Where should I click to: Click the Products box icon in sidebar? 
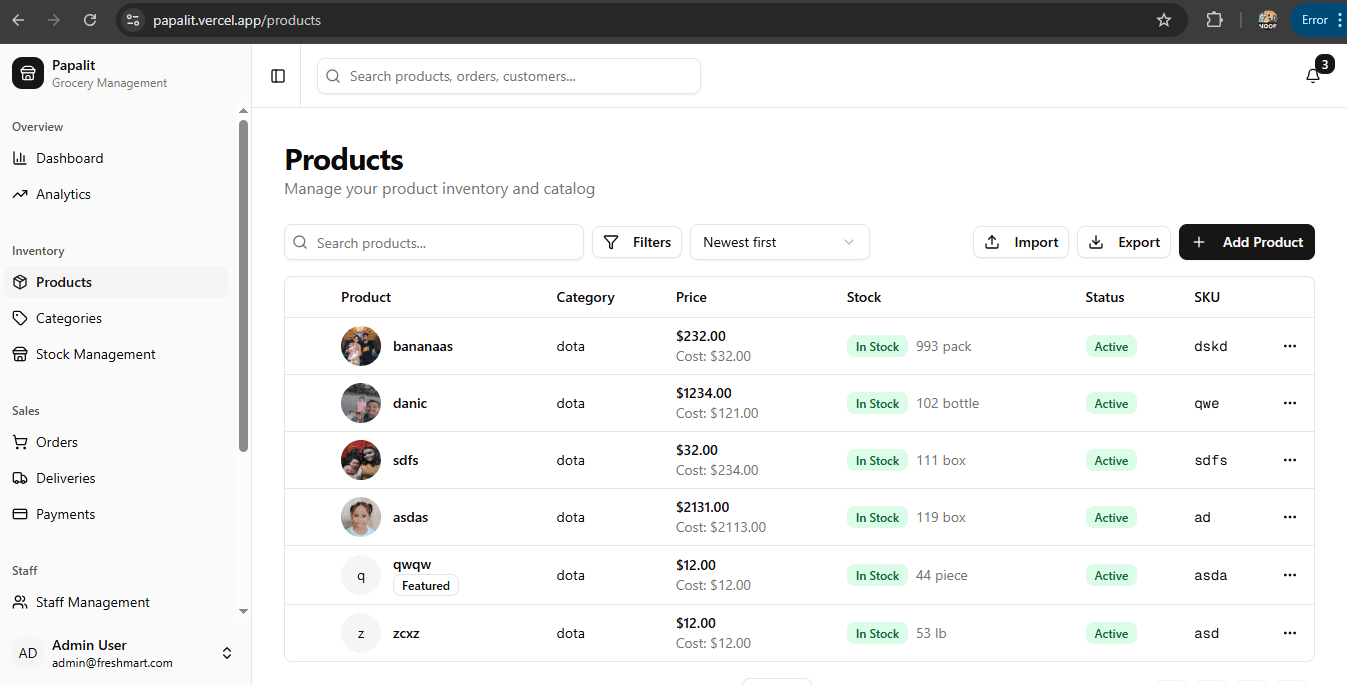point(20,282)
